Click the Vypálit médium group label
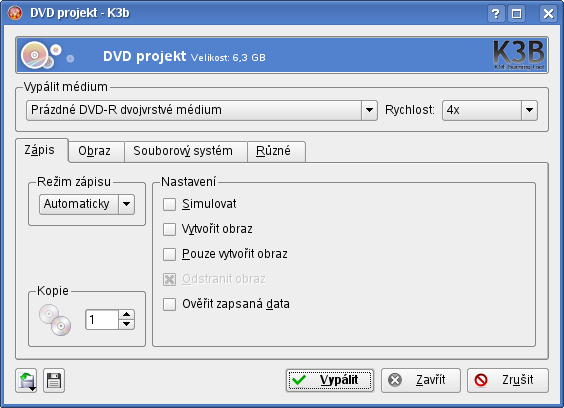The height and width of the screenshot is (408, 564). click(x=65, y=87)
